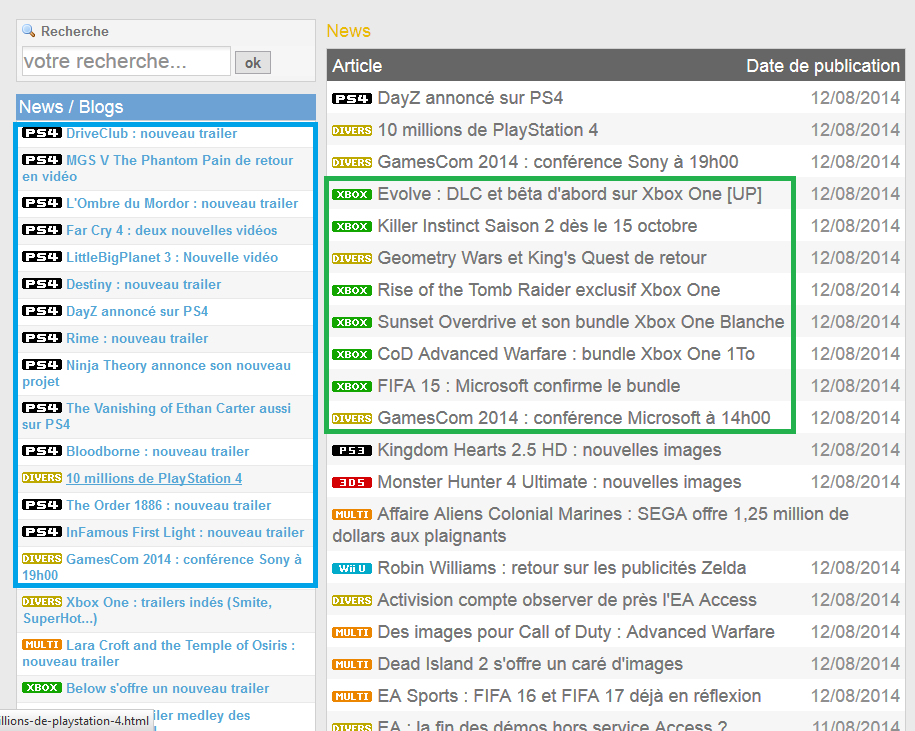
Task: Click the PS4 badge beside DayZ in News table
Action: (x=352, y=98)
